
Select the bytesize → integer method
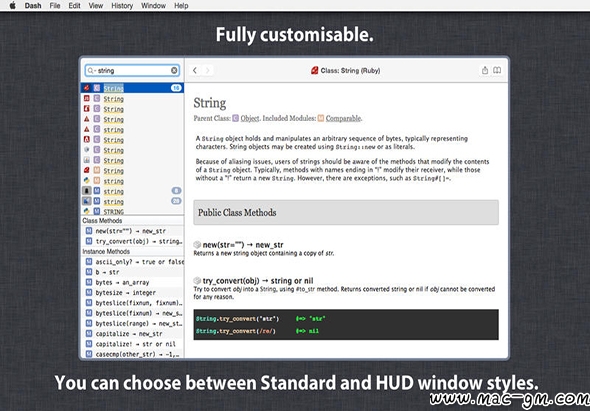pyautogui.click(x=132, y=292)
